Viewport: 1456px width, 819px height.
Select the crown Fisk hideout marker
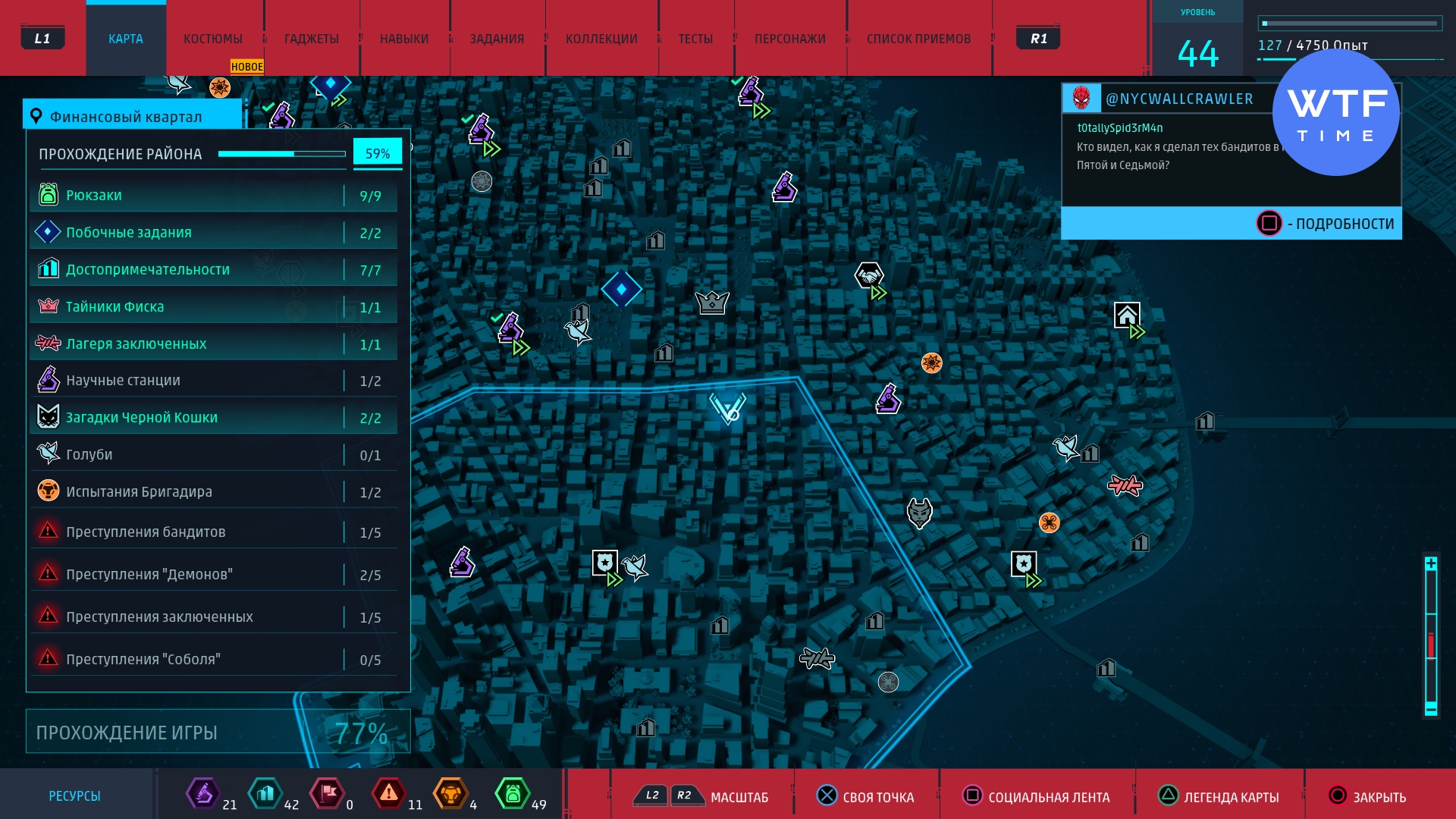pos(711,303)
